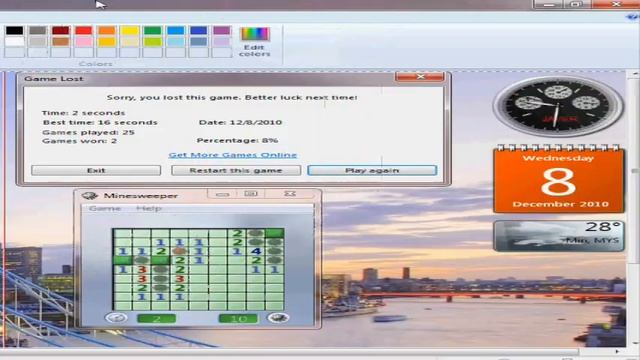640x360 pixels.
Task: Click the 'Games won: 2' text
Action: click(x=79, y=141)
